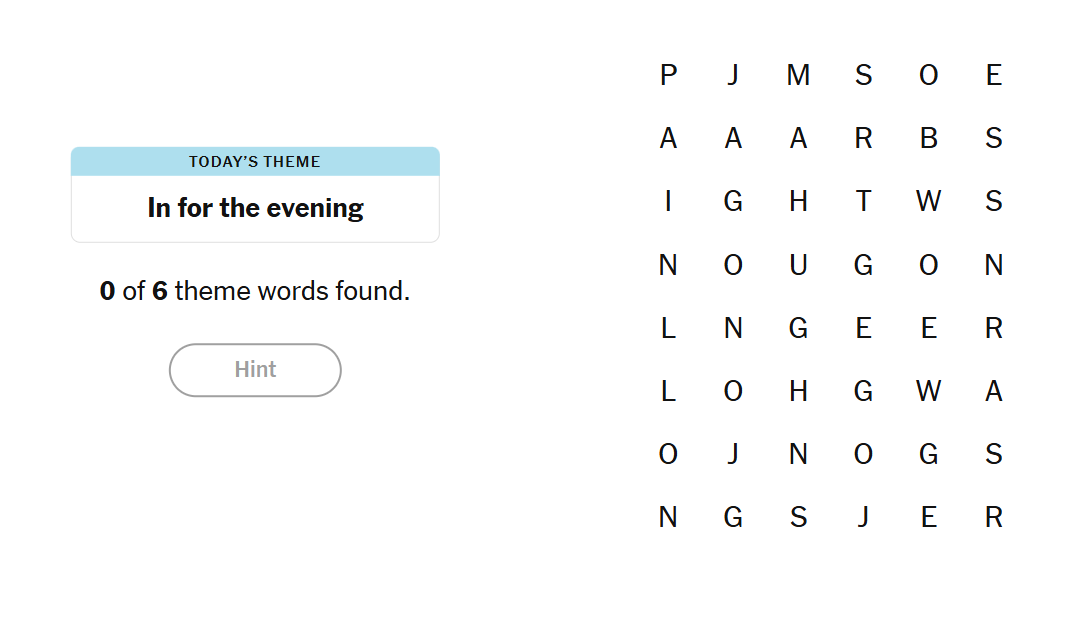Select the letter U in the grid
The image size is (1084, 626).
(x=798, y=265)
